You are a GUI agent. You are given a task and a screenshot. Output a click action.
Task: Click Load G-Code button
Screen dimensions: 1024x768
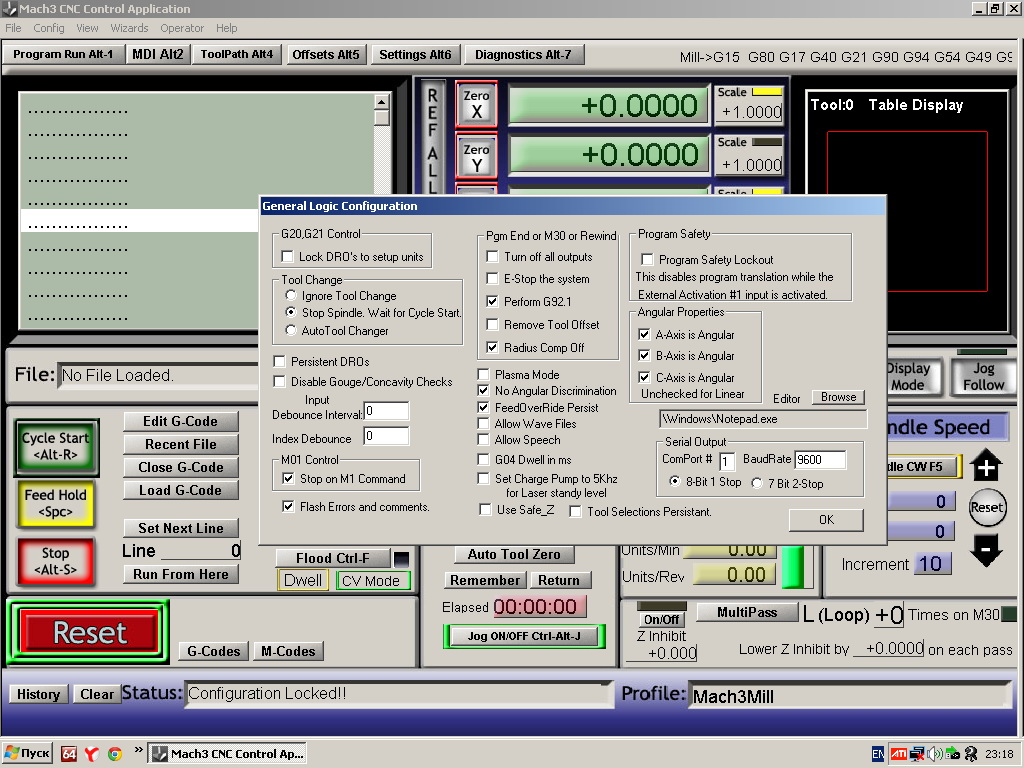(x=180, y=490)
